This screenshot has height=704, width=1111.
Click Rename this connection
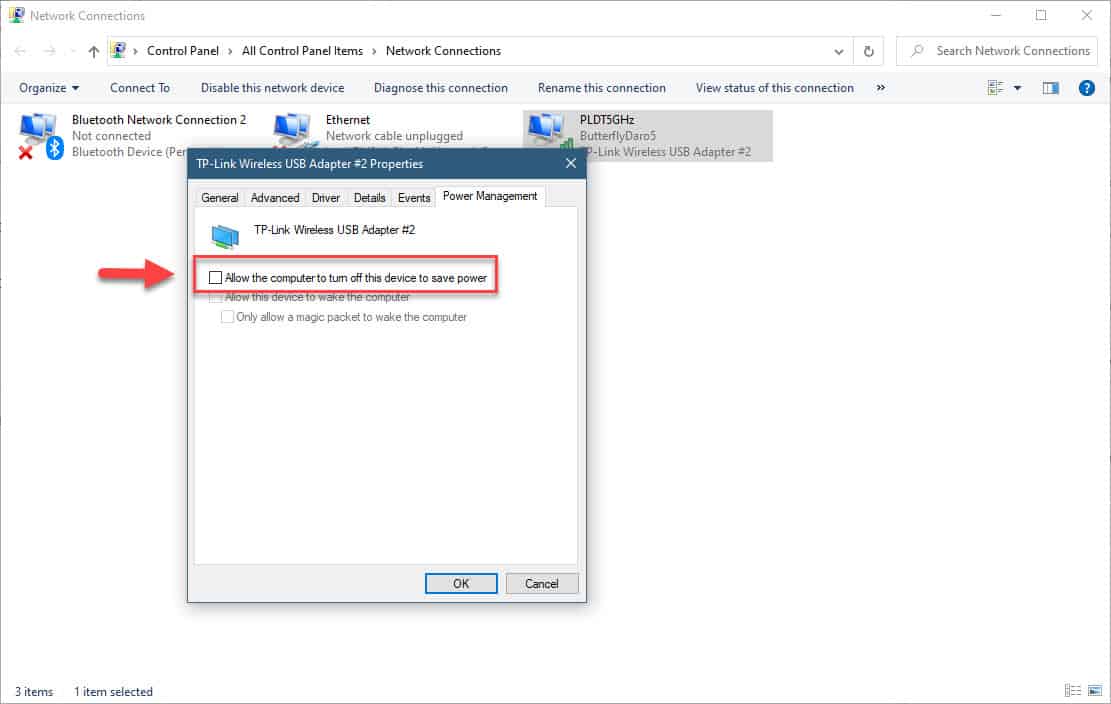(x=602, y=88)
